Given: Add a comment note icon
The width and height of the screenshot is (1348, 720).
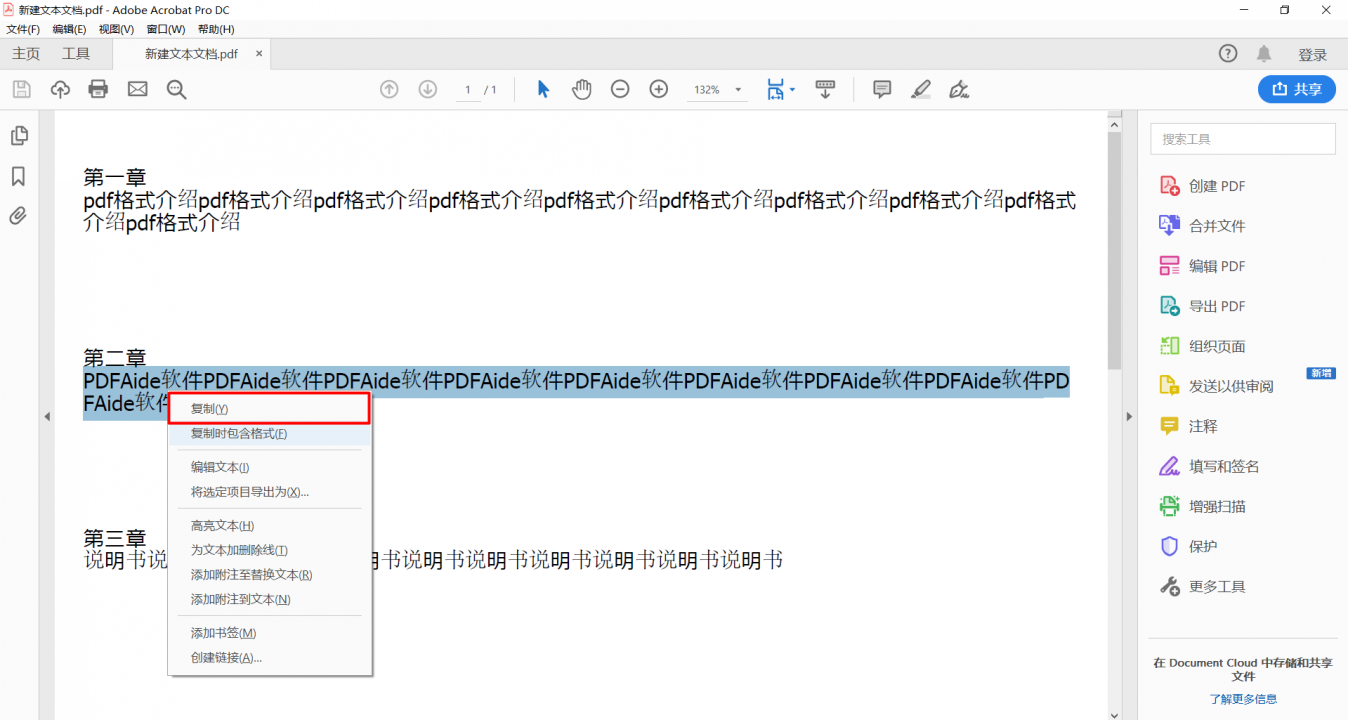Looking at the screenshot, I should coord(882,89).
